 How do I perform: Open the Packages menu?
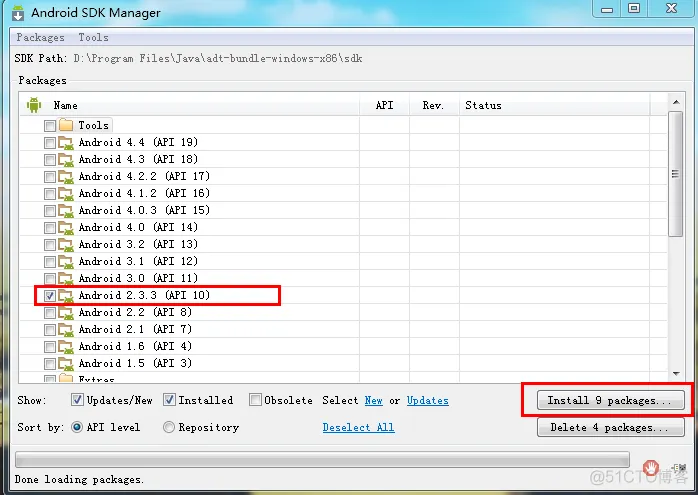[40, 37]
